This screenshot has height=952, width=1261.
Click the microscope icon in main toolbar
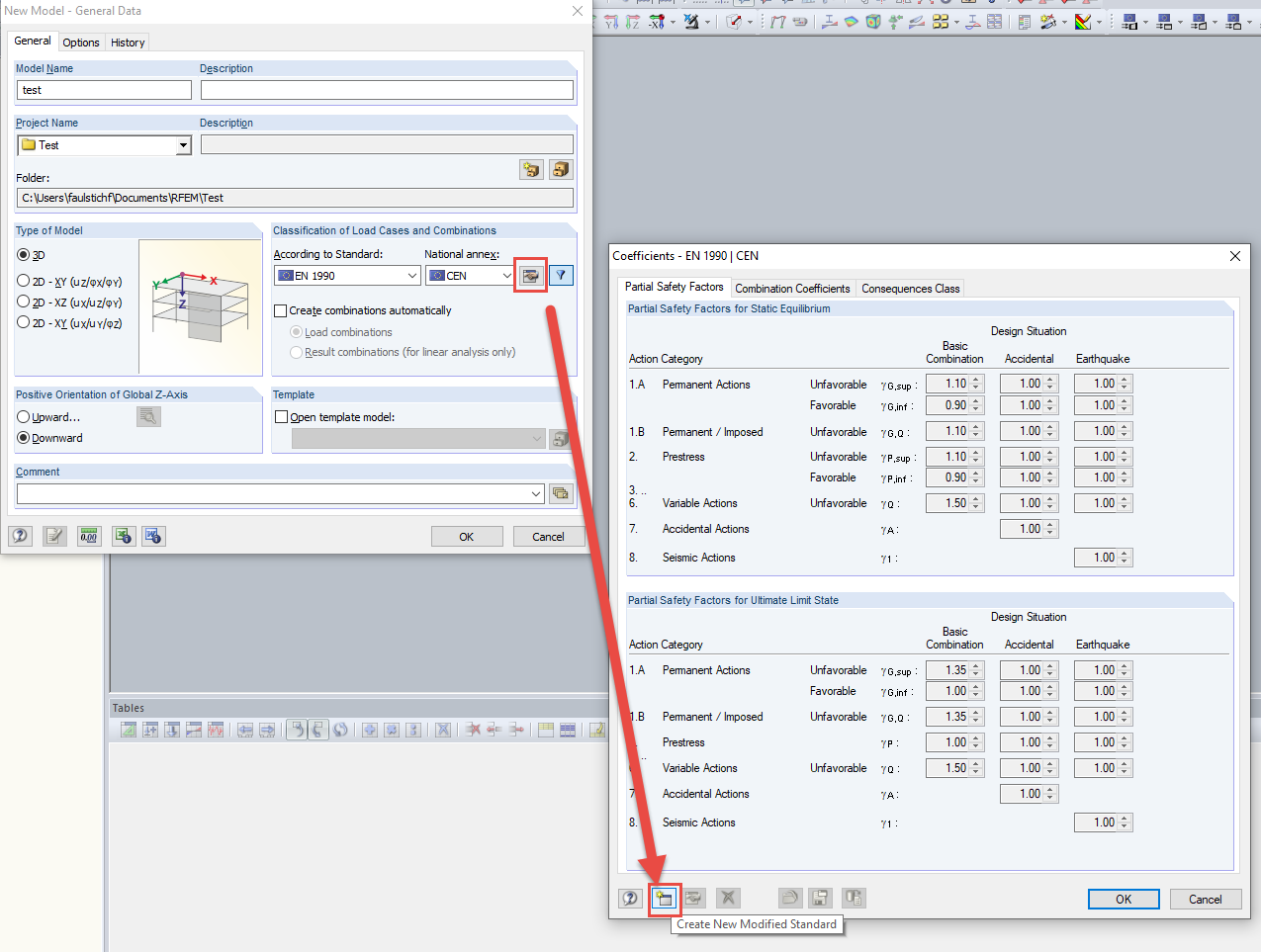pyautogui.click(x=692, y=22)
